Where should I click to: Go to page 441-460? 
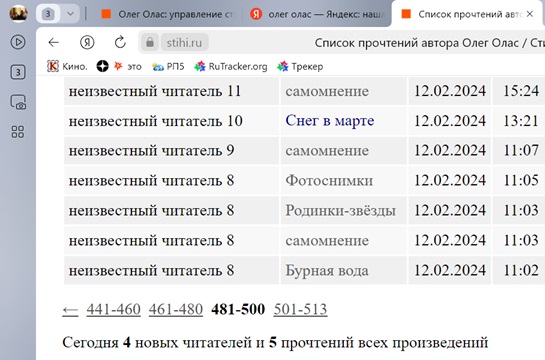(114, 309)
